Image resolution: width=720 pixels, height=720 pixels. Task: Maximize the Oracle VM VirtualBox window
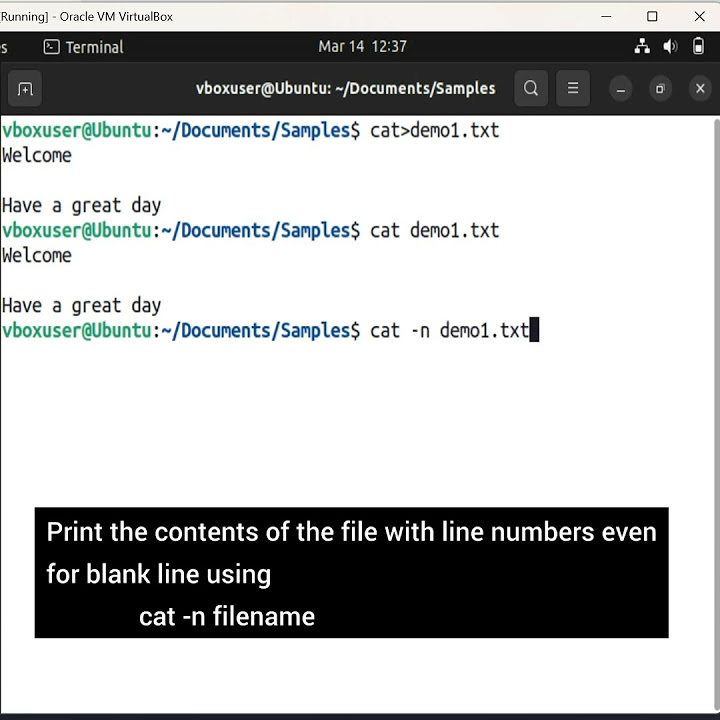(652, 16)
